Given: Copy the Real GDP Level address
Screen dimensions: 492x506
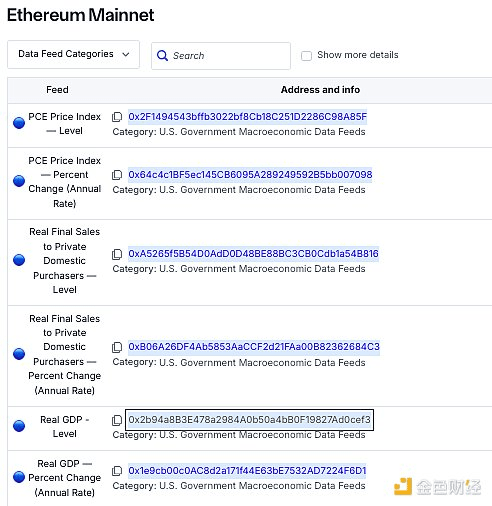Looking at the screenshot, I should (117, 420).
